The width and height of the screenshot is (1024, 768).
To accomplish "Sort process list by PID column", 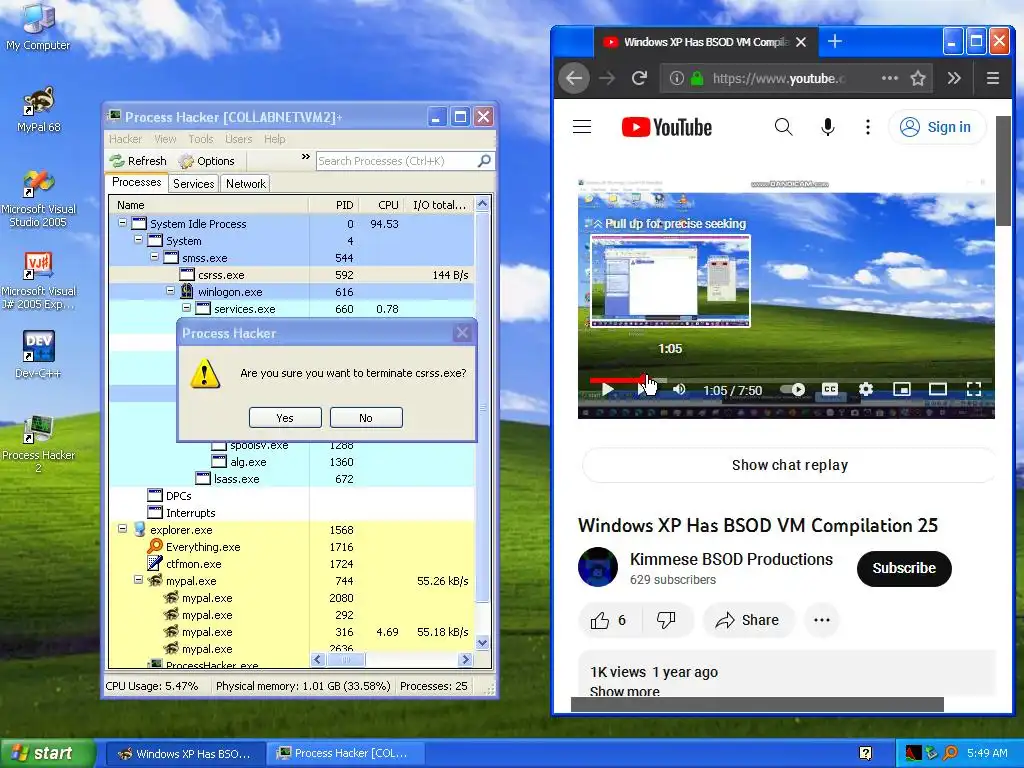I will (x=333, y=205).
